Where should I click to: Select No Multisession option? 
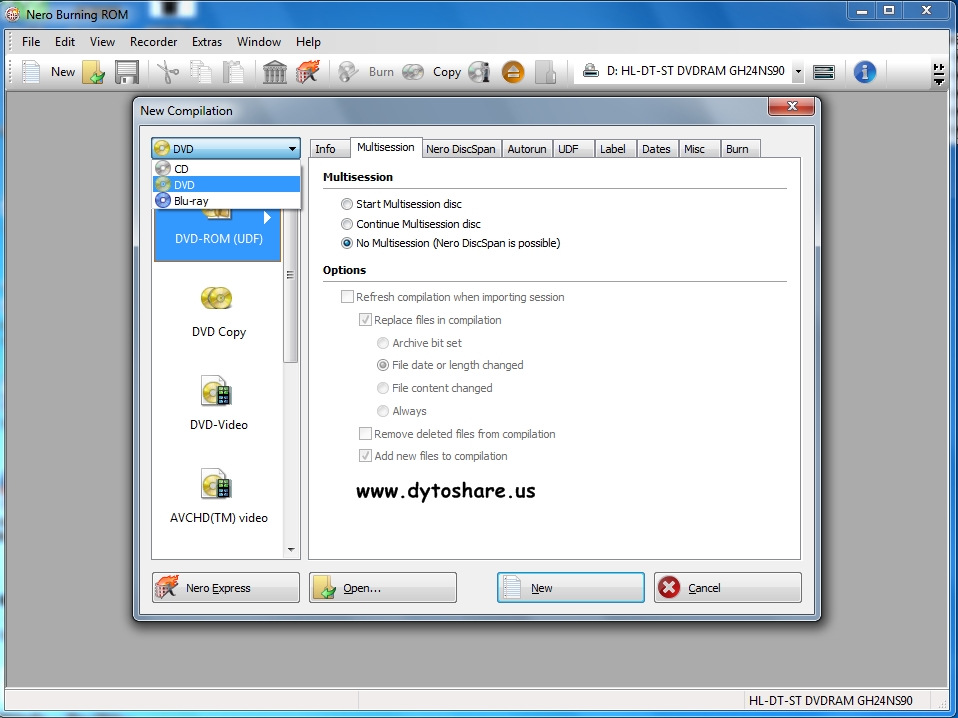450,243
